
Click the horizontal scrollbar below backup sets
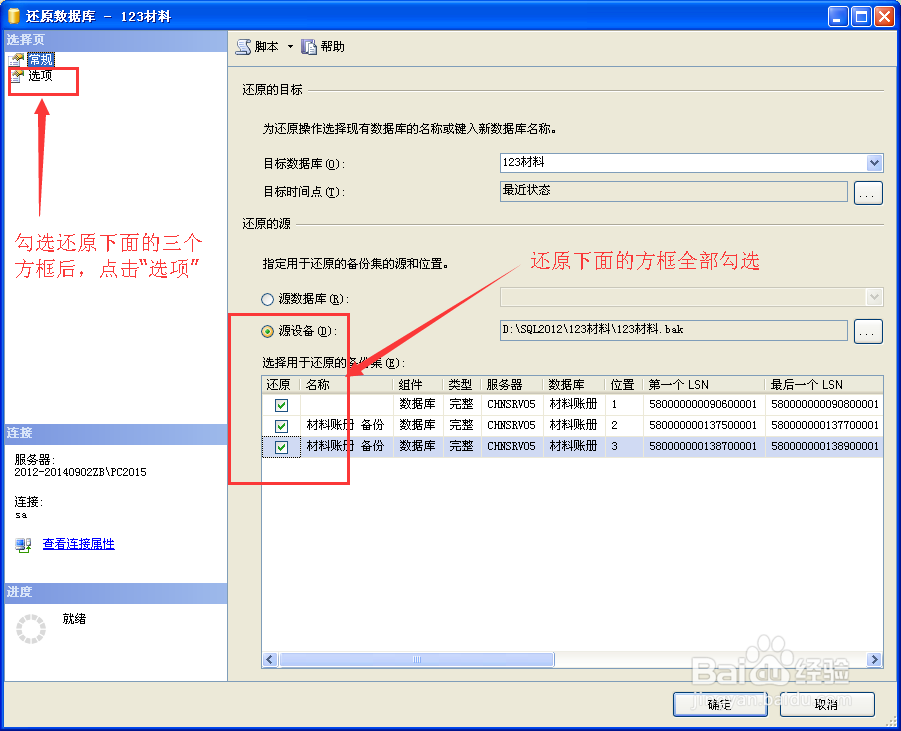[x=415, y=659]
